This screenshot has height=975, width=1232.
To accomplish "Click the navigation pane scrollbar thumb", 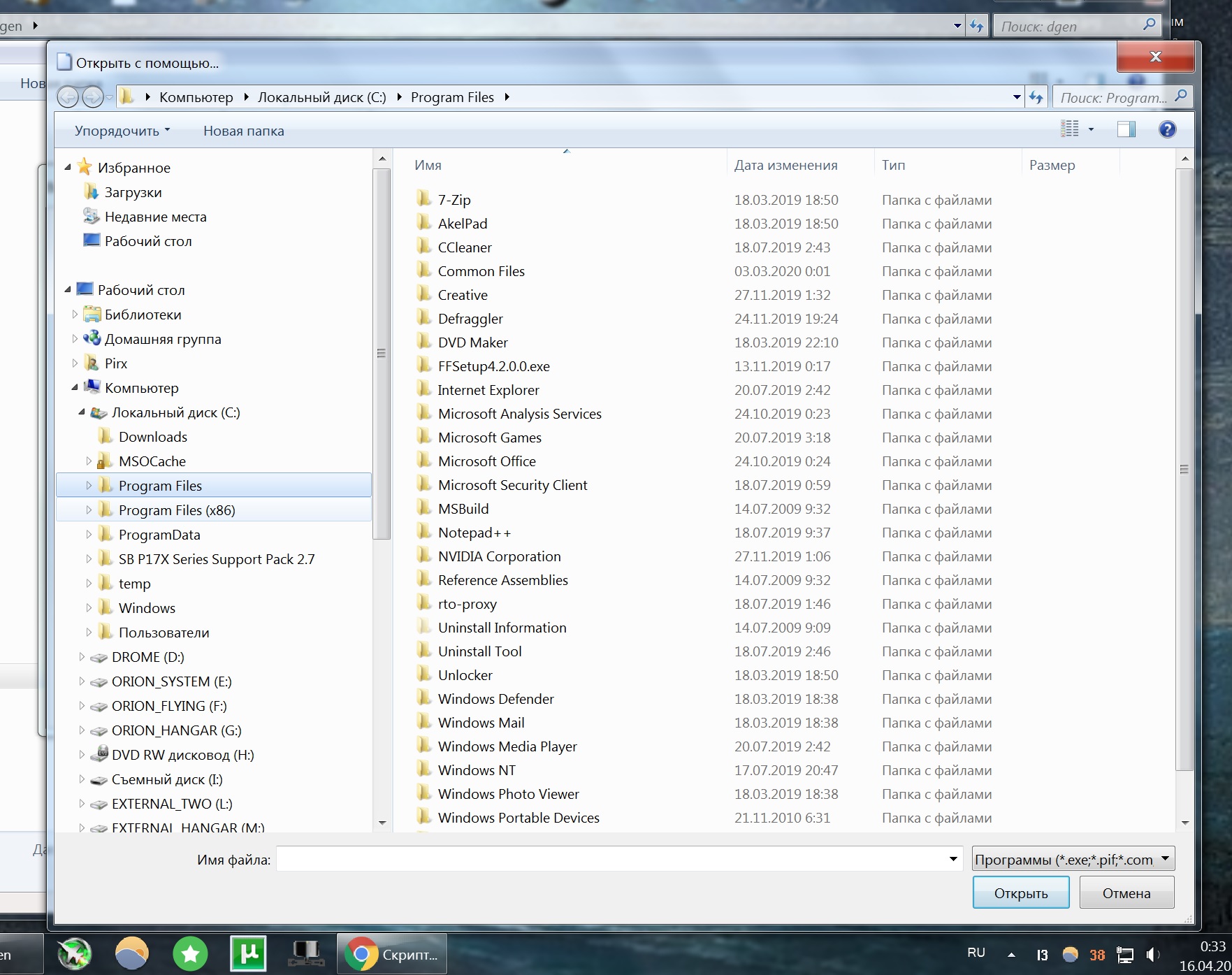I will pos(382,354).
